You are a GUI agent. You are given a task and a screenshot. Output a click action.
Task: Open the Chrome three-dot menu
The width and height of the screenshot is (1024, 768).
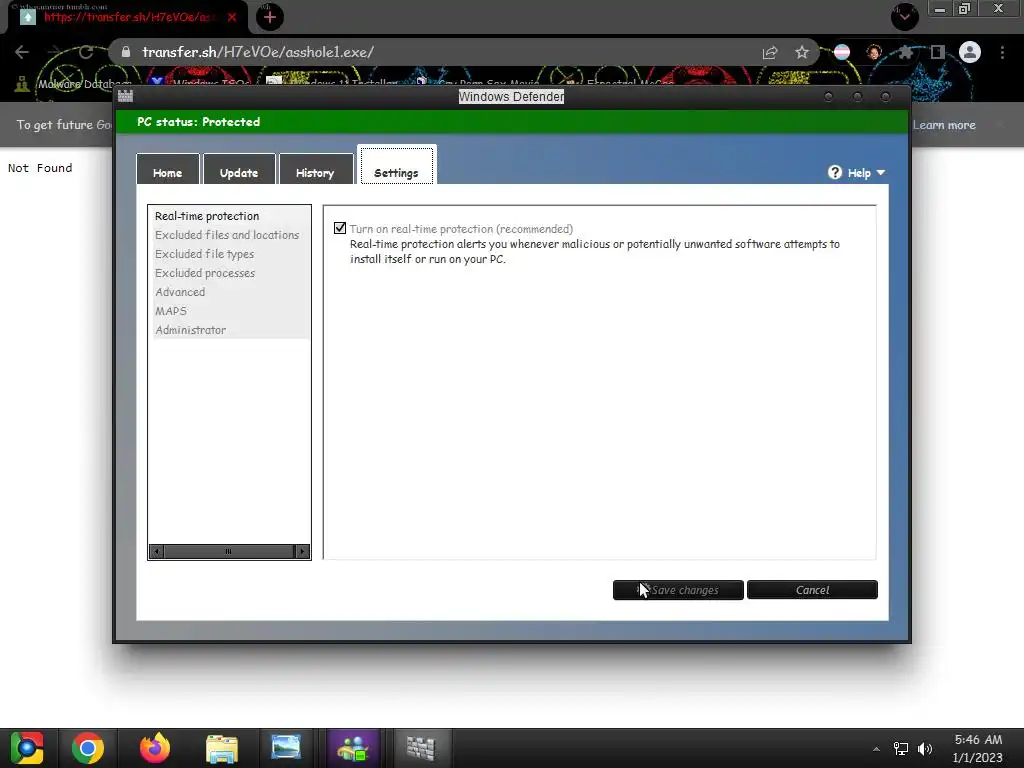point(1002,52)
